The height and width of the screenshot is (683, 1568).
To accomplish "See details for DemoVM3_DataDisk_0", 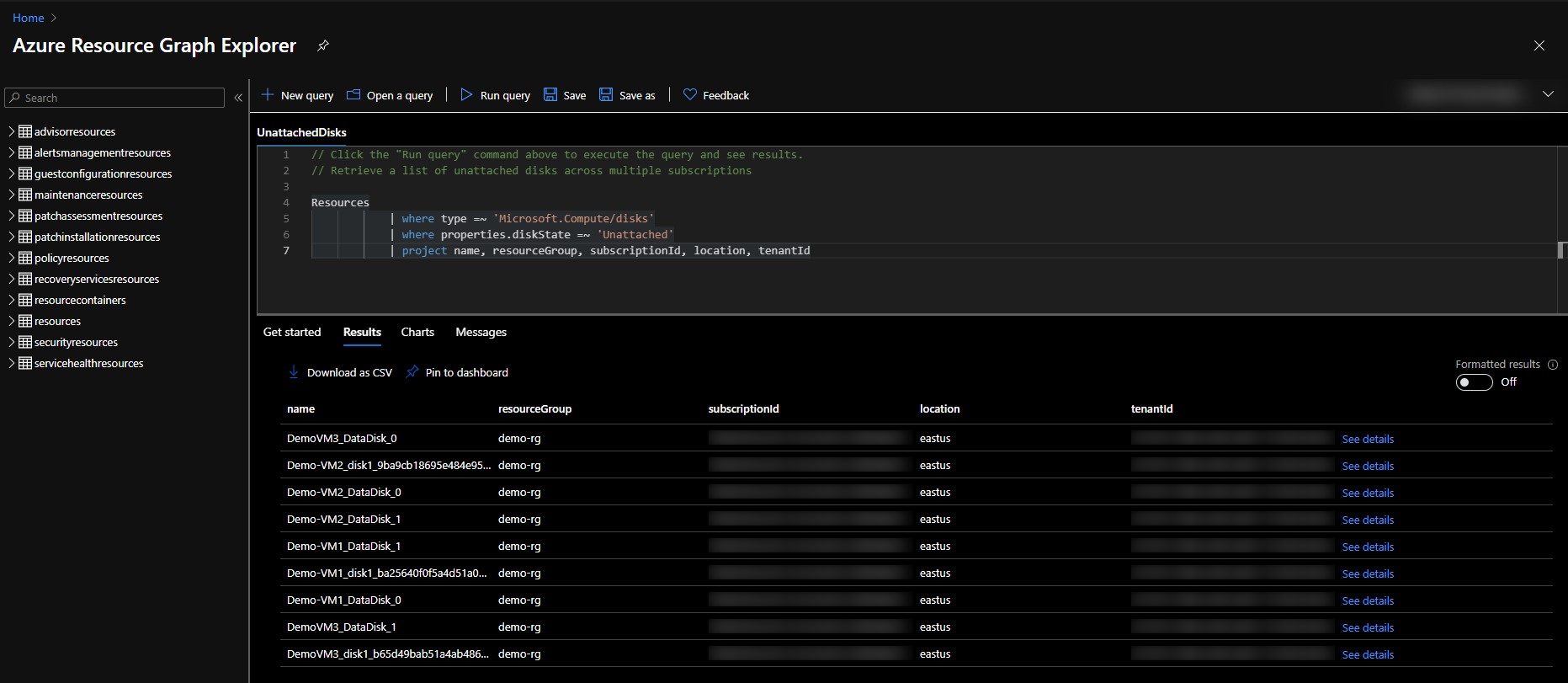I will [x=1368, y=439].
